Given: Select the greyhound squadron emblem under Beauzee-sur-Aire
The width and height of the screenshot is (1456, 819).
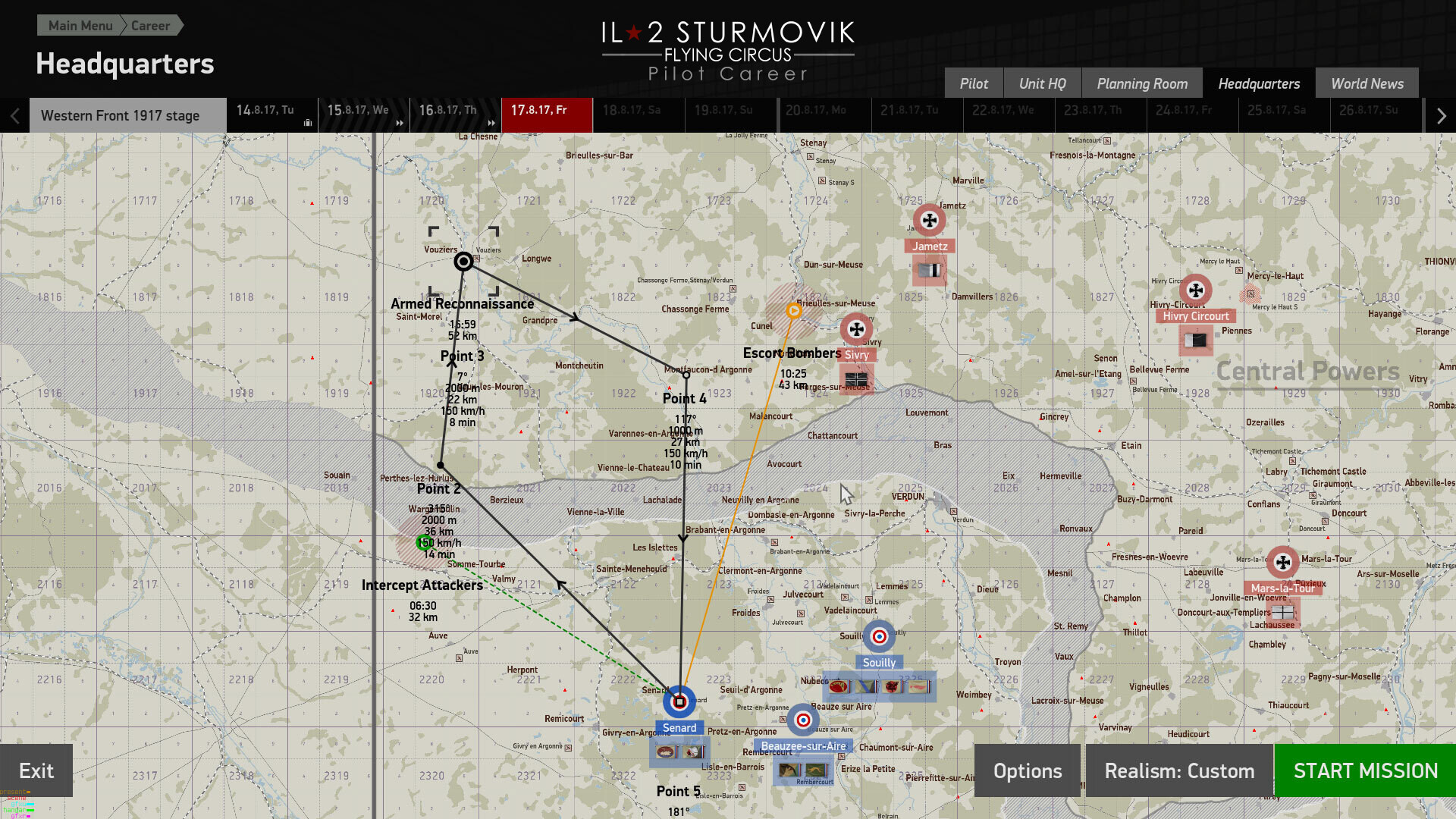Looking at the screenshot, I should point(817,770).
